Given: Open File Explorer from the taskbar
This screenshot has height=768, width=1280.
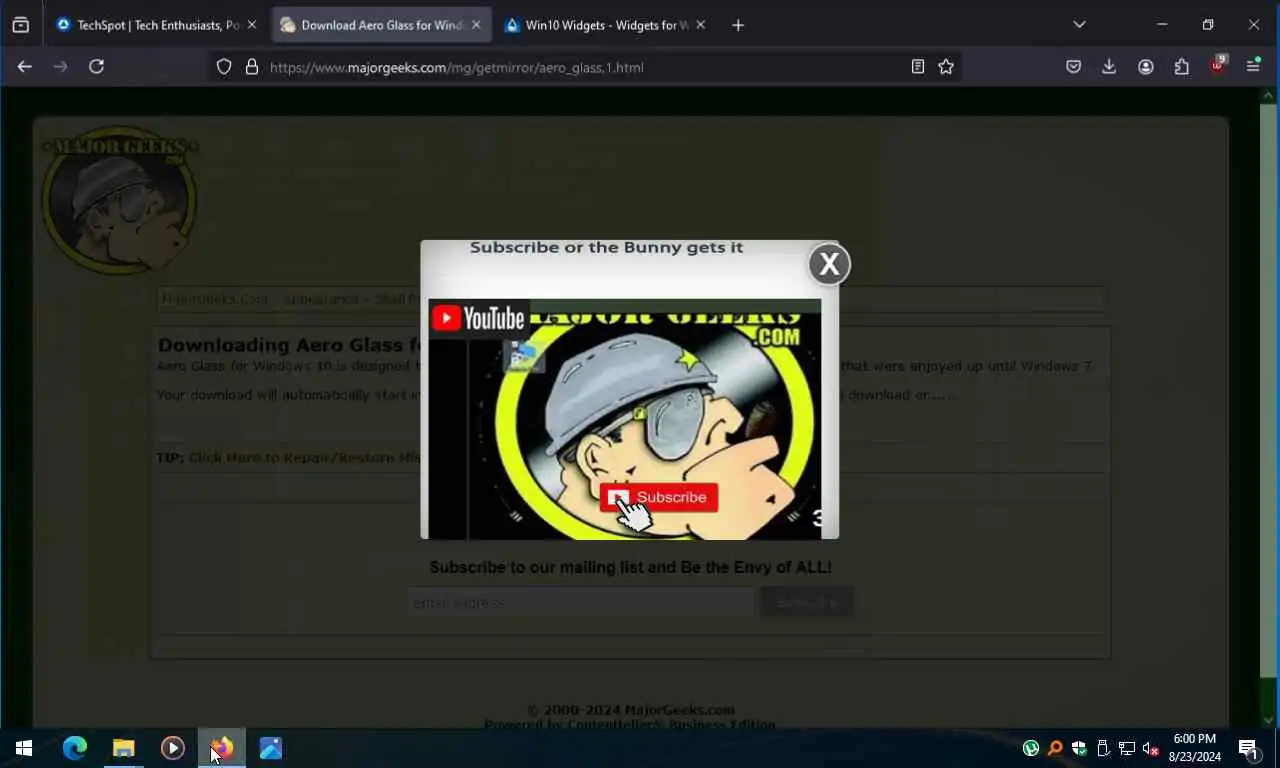Looking at the screenshot, I should click(123, 748).
